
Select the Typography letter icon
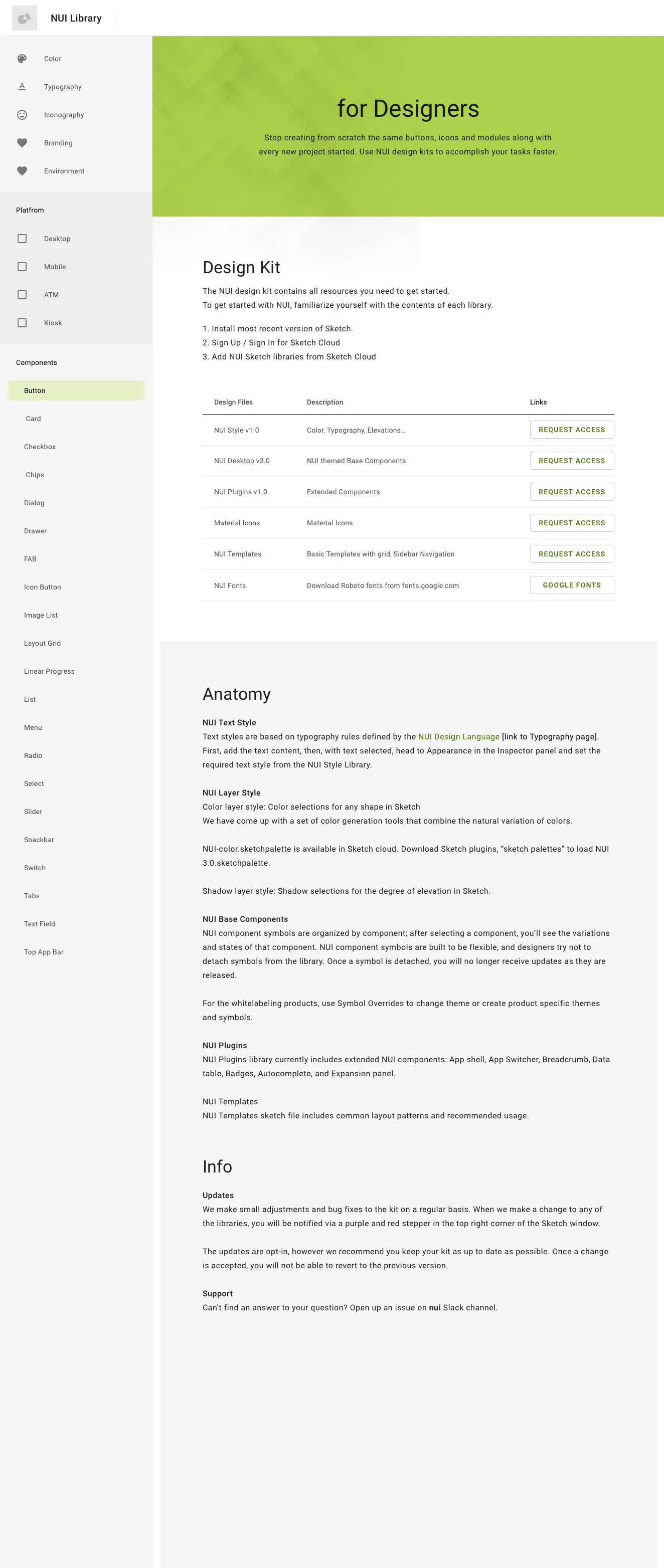tap(22, 86)
